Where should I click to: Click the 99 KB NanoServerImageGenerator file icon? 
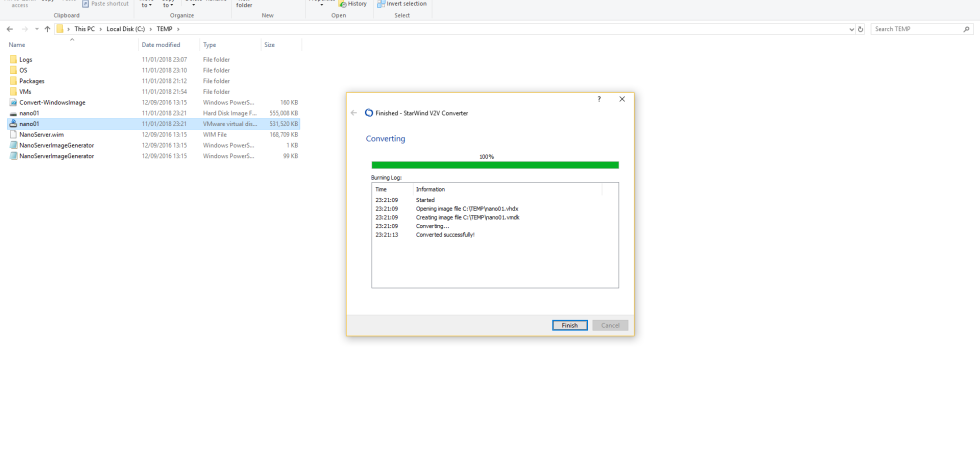(x=13, y=156)
